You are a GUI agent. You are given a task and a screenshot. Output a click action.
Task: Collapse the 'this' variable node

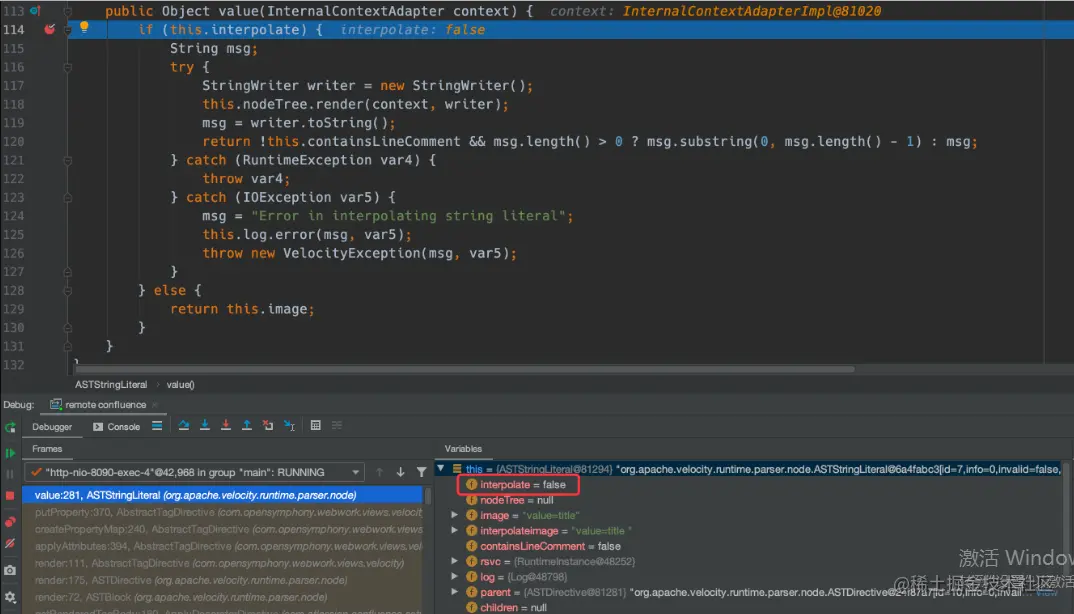tap(441, 469)
